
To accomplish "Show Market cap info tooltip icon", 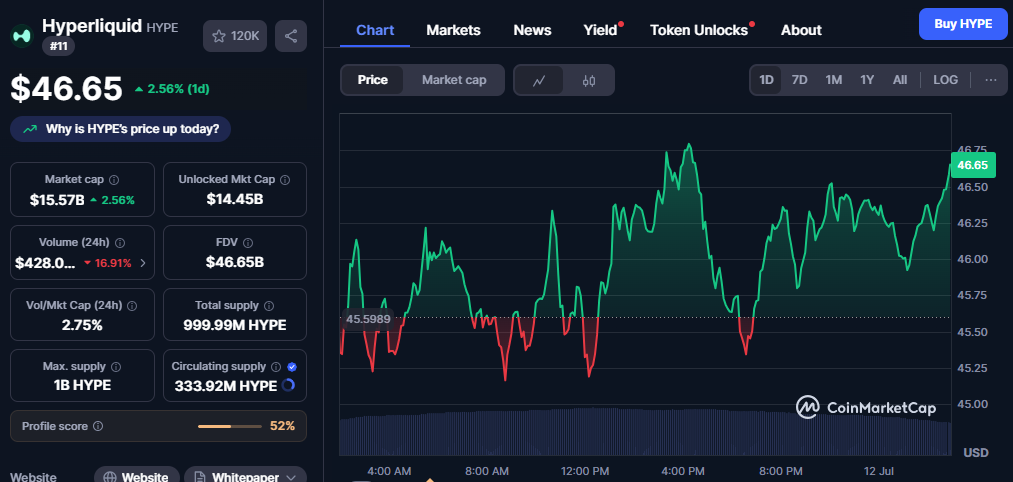I will coord(114,180).
